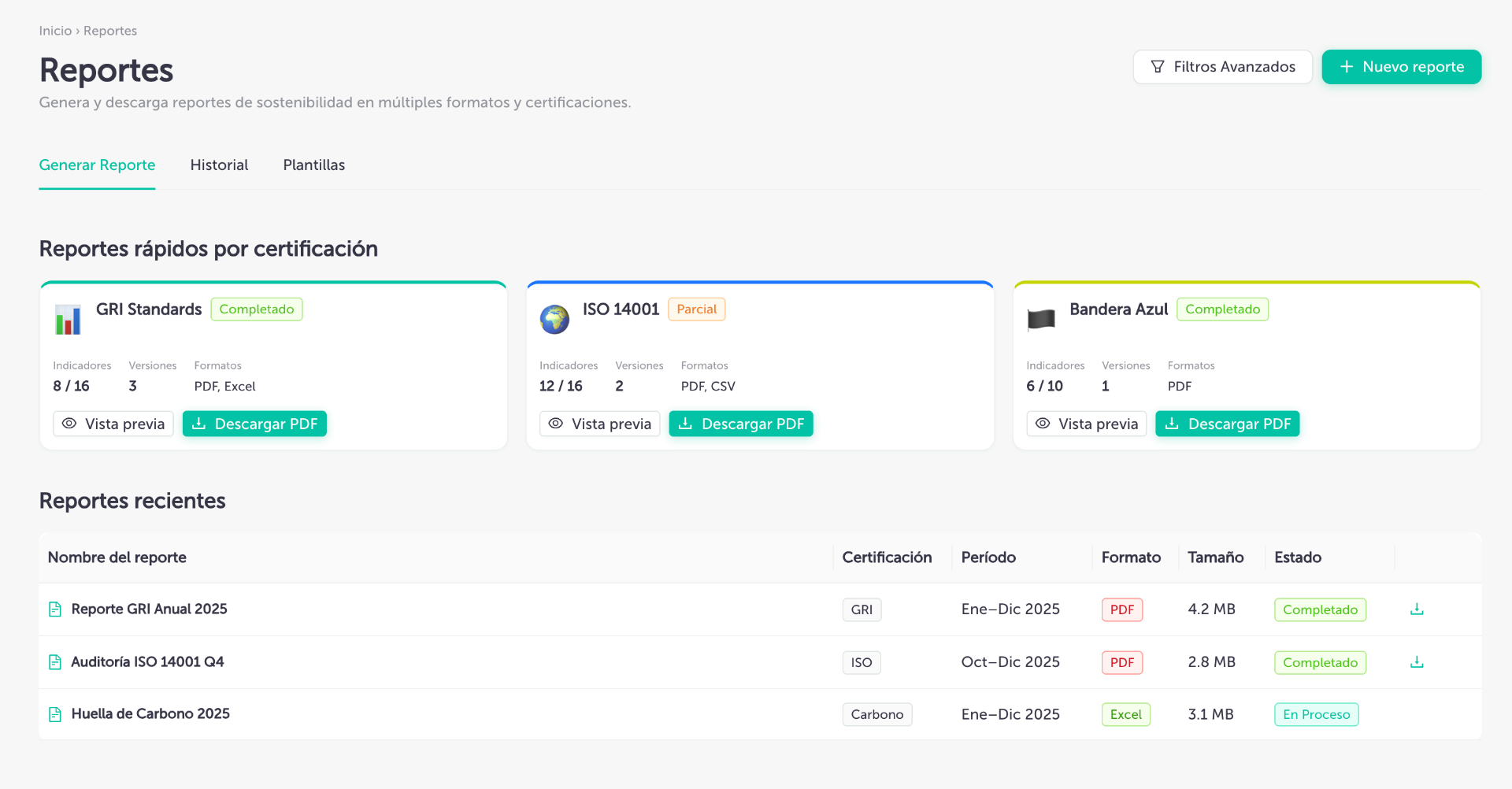Open Vista previa for Bandera Azul

[1087, 424]
